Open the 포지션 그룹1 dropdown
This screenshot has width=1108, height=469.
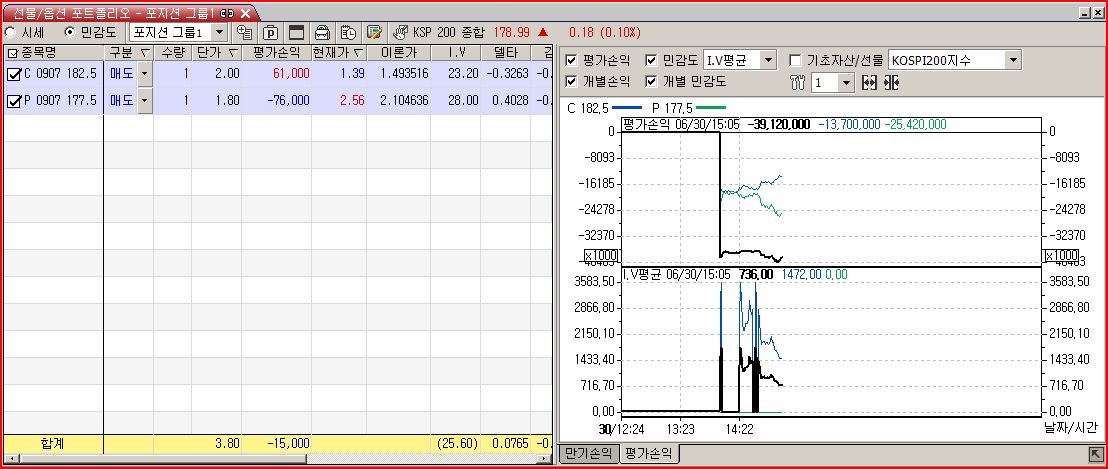pyautogui.click(x=219, y=32)
